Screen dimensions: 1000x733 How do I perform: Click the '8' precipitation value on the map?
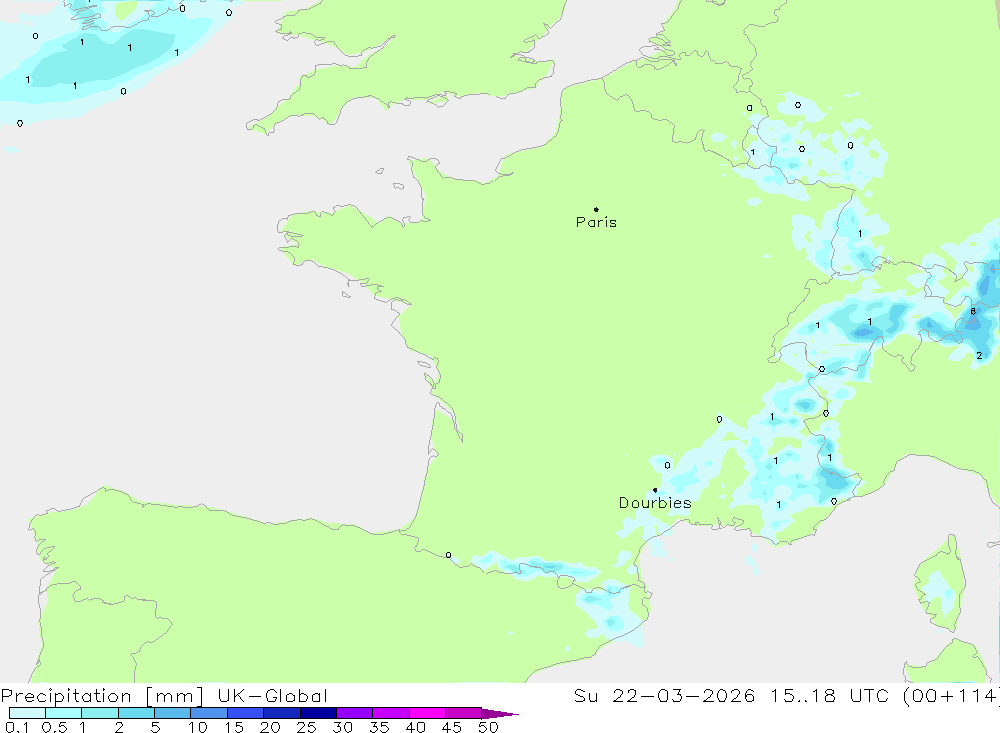(973, 312)
